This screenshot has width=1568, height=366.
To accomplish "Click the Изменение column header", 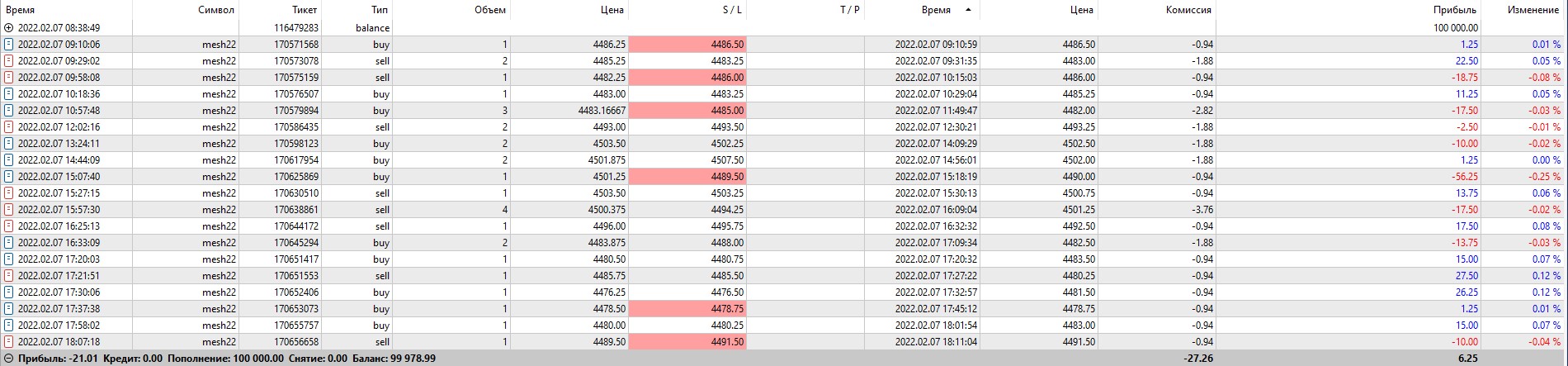I will coord(1533,10).
